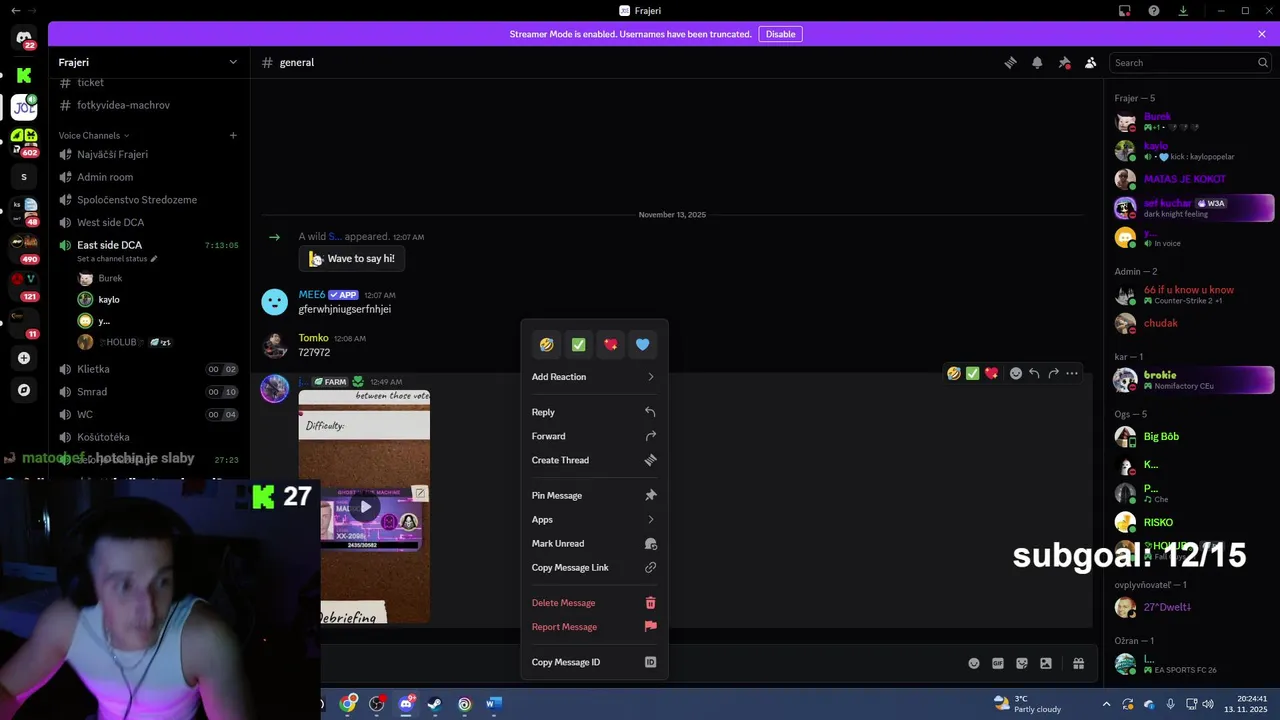Image resolution: width=1280 pixels, height=720 pixels.
Task: Expand Apps submenu in context menu
Action: 594,519
